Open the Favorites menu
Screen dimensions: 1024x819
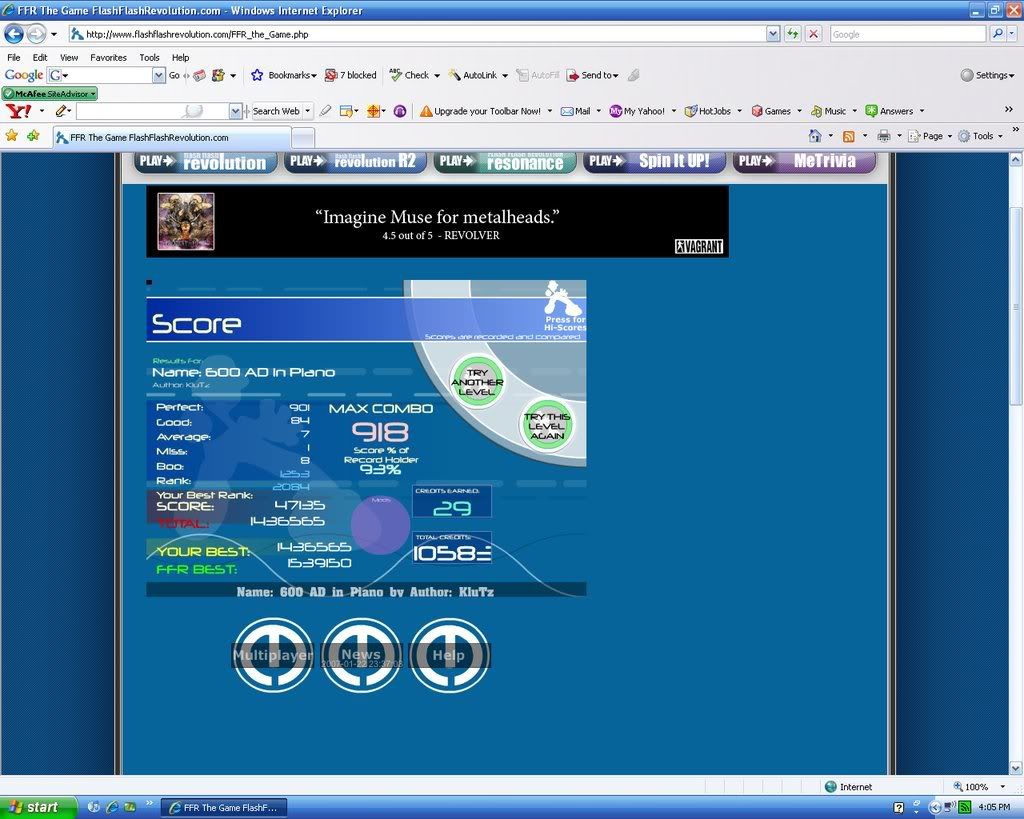(x=108, y=58)
